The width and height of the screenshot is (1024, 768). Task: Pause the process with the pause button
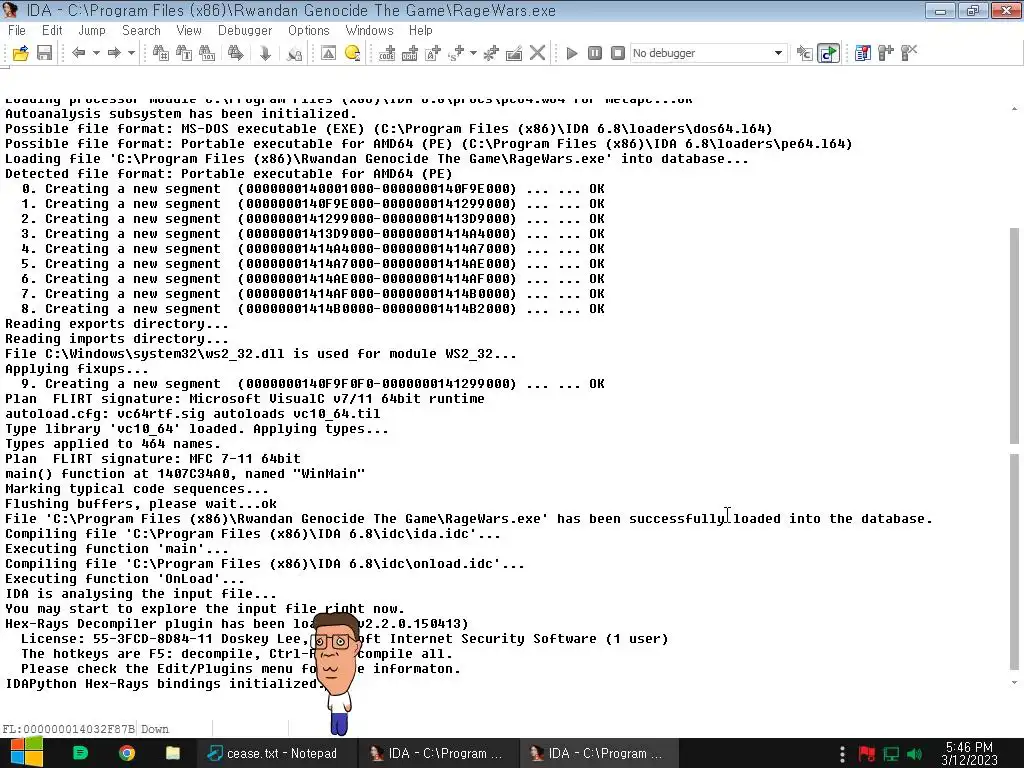pos(595,53)
